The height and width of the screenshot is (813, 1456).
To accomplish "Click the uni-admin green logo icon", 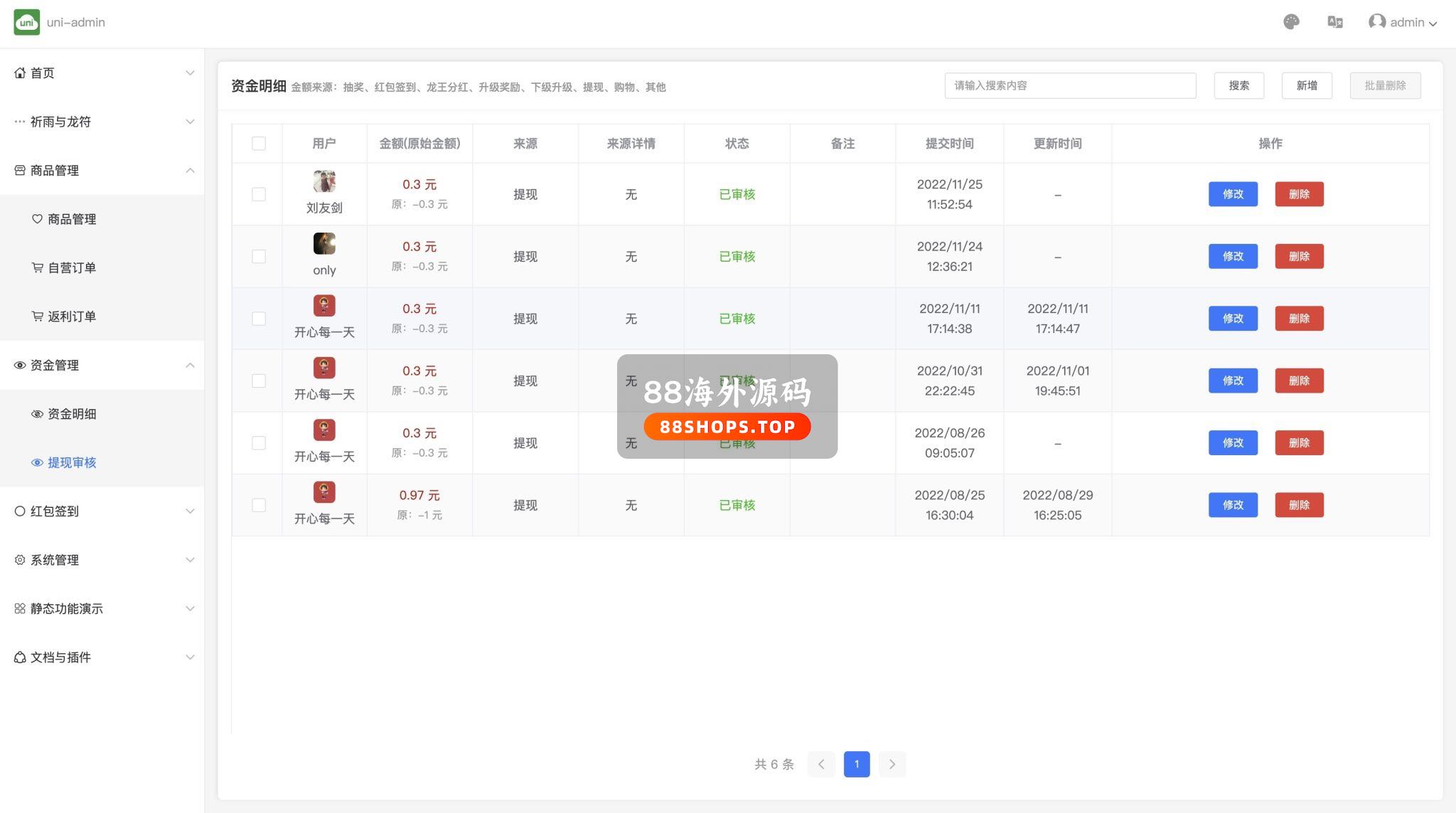I will [26, 22].
